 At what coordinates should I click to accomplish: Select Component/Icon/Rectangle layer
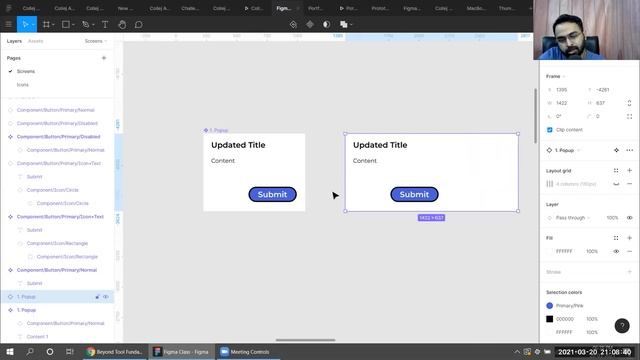[57, 243]
